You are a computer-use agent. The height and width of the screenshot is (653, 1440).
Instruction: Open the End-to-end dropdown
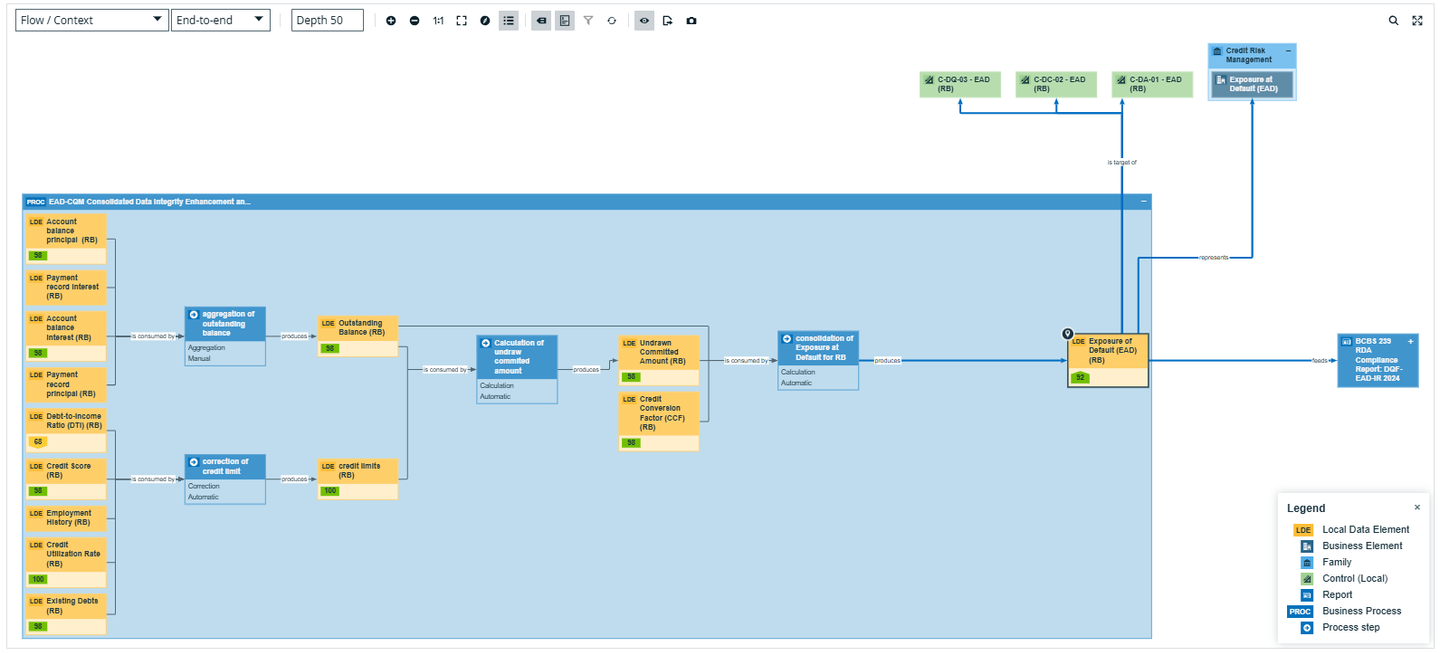[220, 20]
